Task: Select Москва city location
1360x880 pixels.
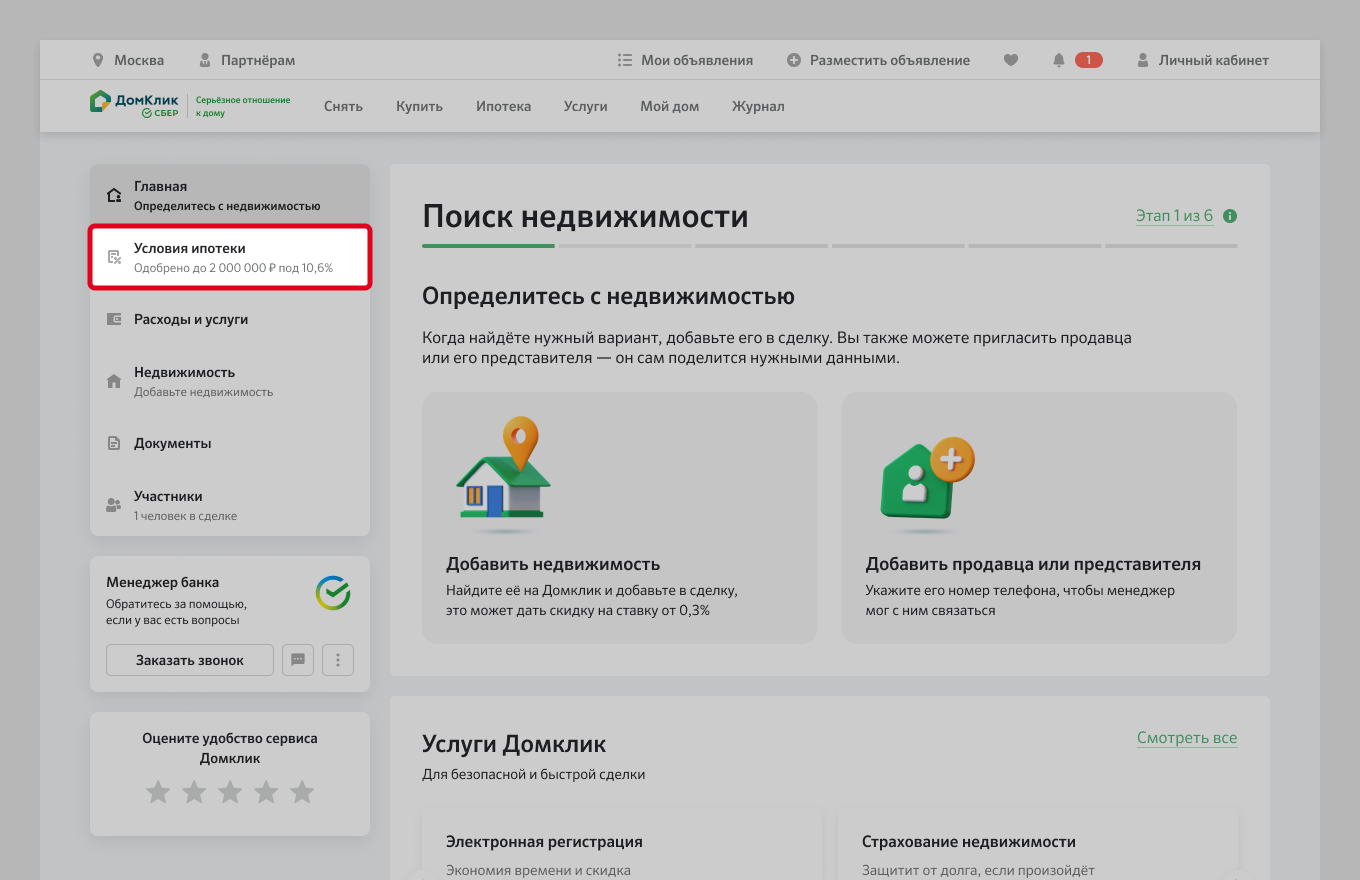Action: [x=128, y=60]
